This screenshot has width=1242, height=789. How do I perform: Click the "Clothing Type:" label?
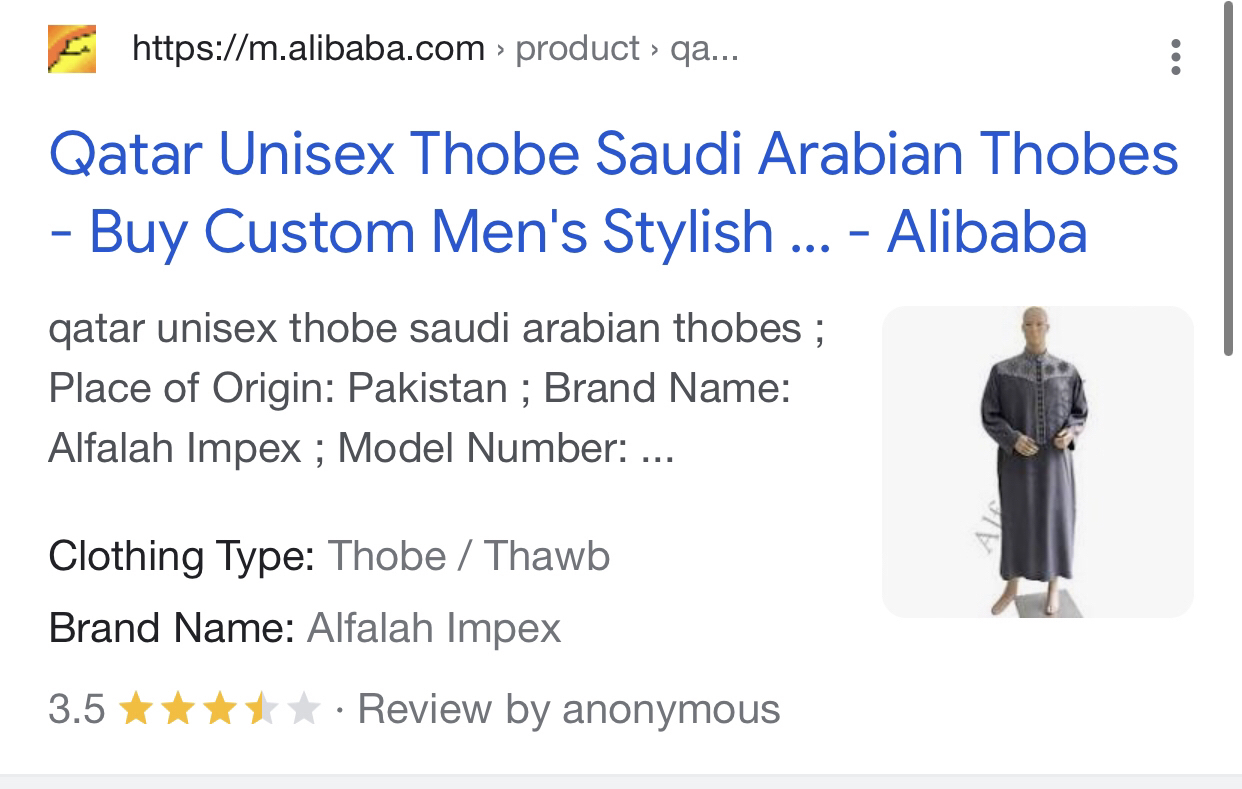[182, 556]
